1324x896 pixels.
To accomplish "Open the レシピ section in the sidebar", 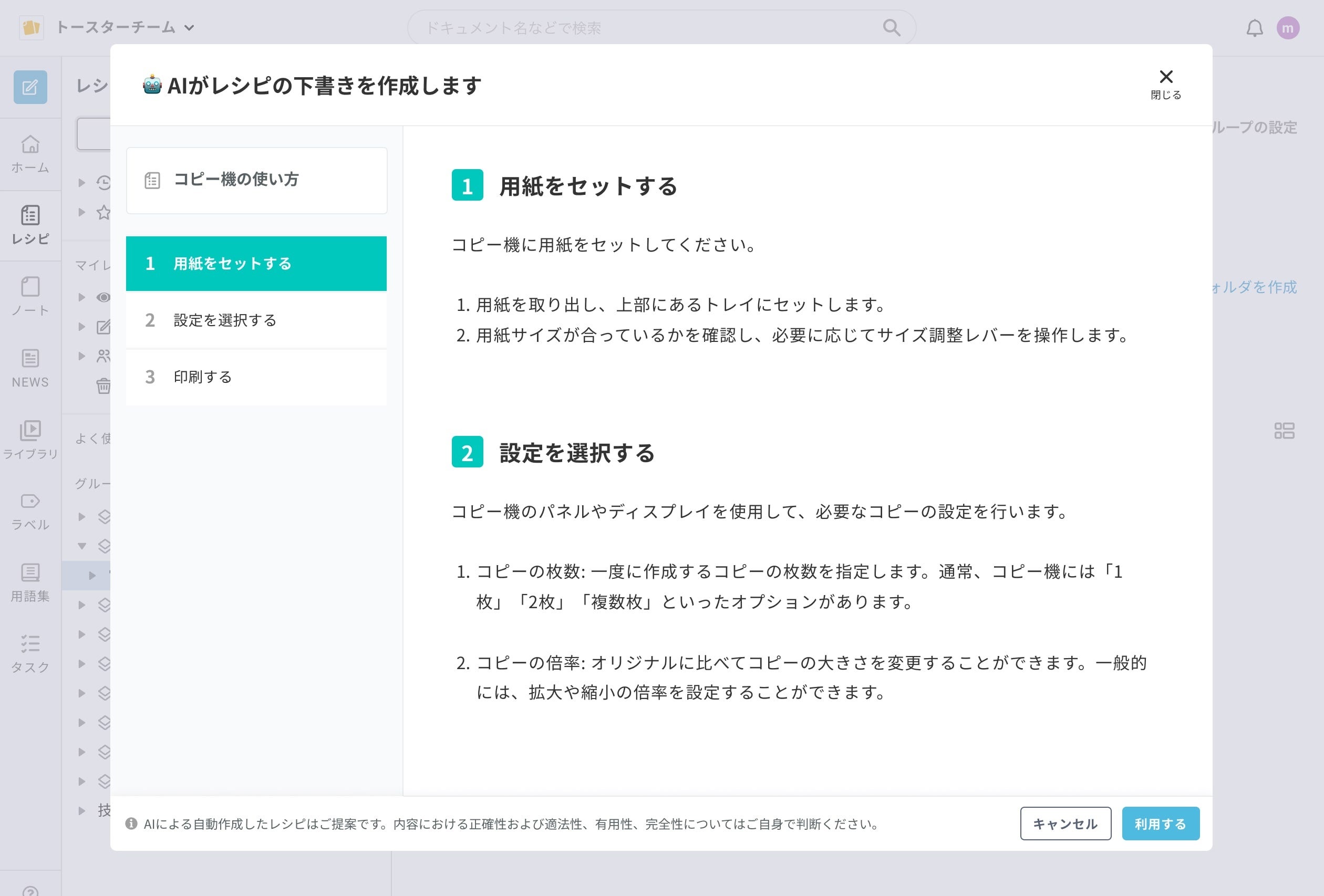I will pos(29,225).
